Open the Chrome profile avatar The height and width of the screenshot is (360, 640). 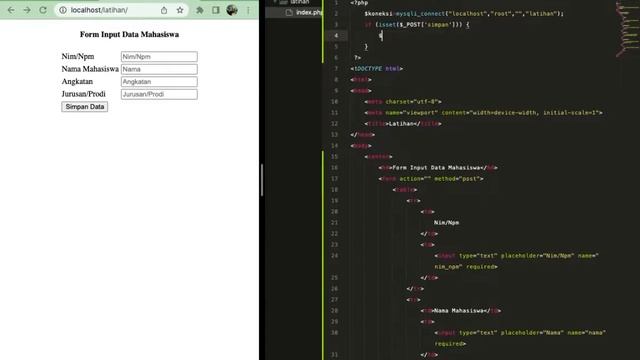232,10
